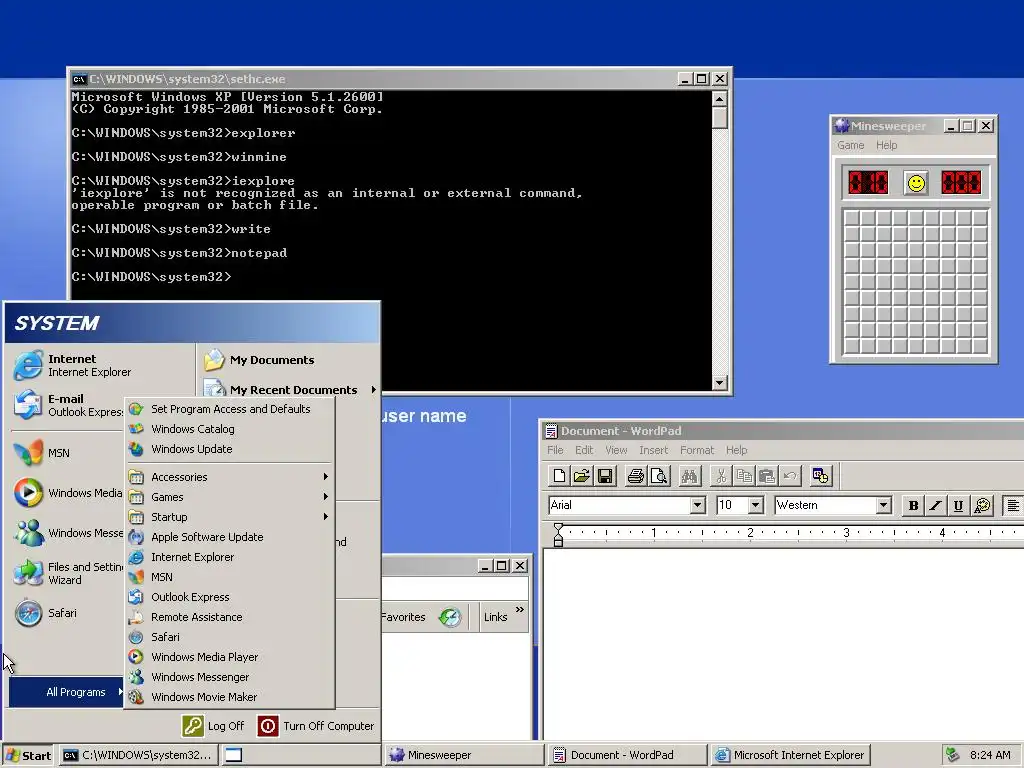Click the New document icon in WordPad
Image resolution: width=1024 pixels, height=768 pixels.
point(559,476)
